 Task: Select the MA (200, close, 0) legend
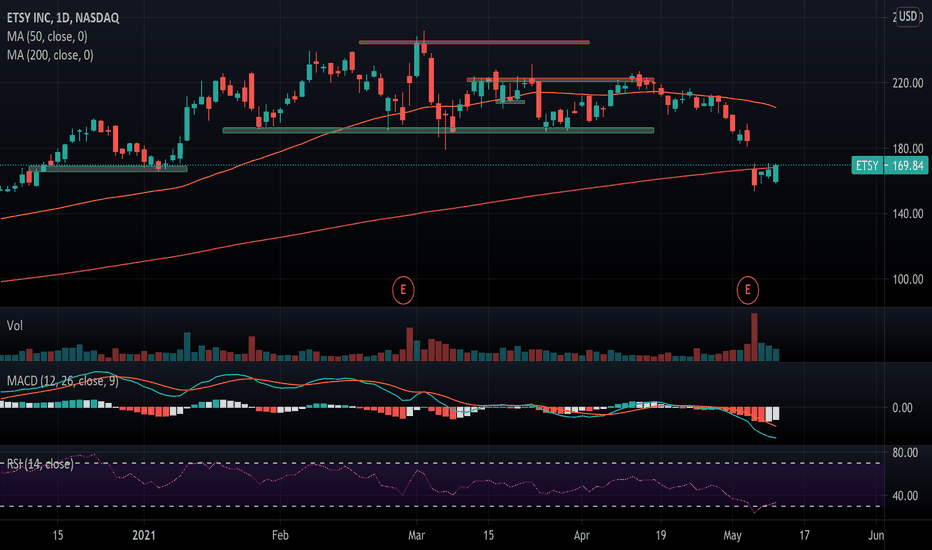pyautogui.click(x=50, y=55)
